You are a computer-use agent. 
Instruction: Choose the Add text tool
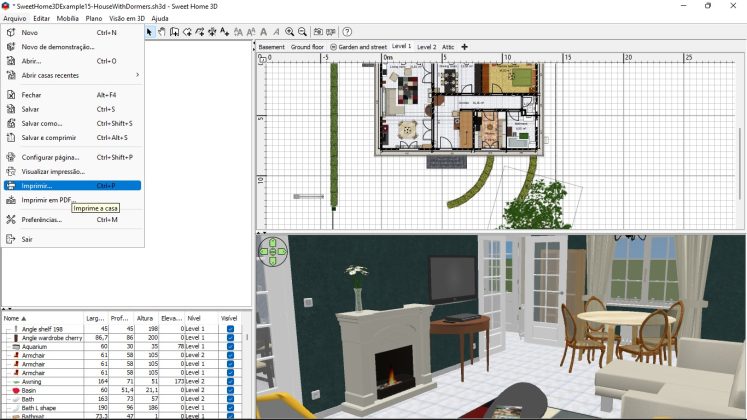(224, 32)
